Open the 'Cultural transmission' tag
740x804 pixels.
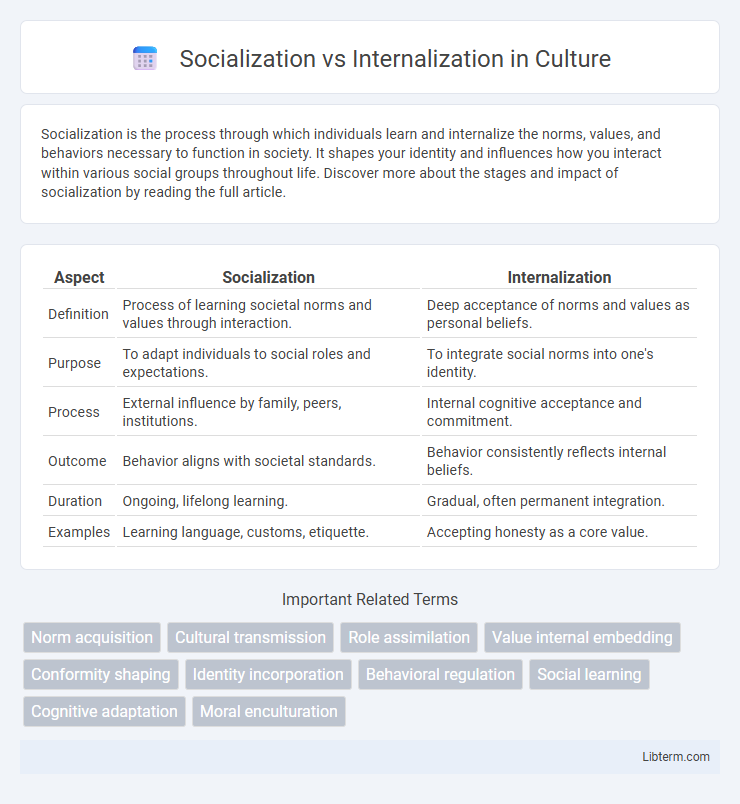250,637
